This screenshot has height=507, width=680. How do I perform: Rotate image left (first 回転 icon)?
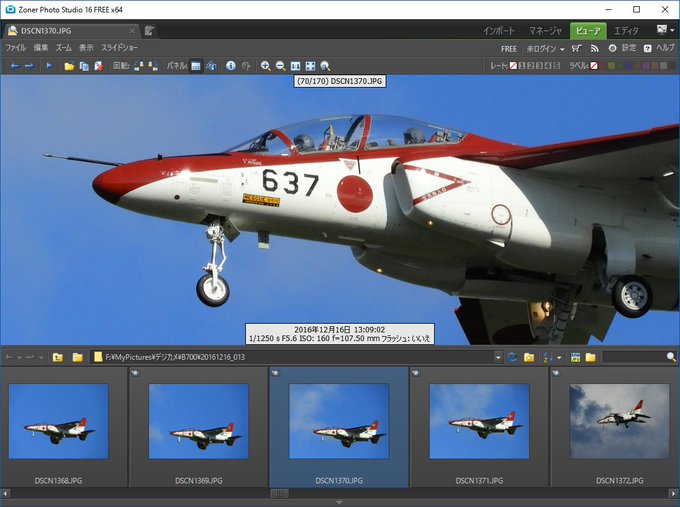pyautogui.click(x=138, y=66)
